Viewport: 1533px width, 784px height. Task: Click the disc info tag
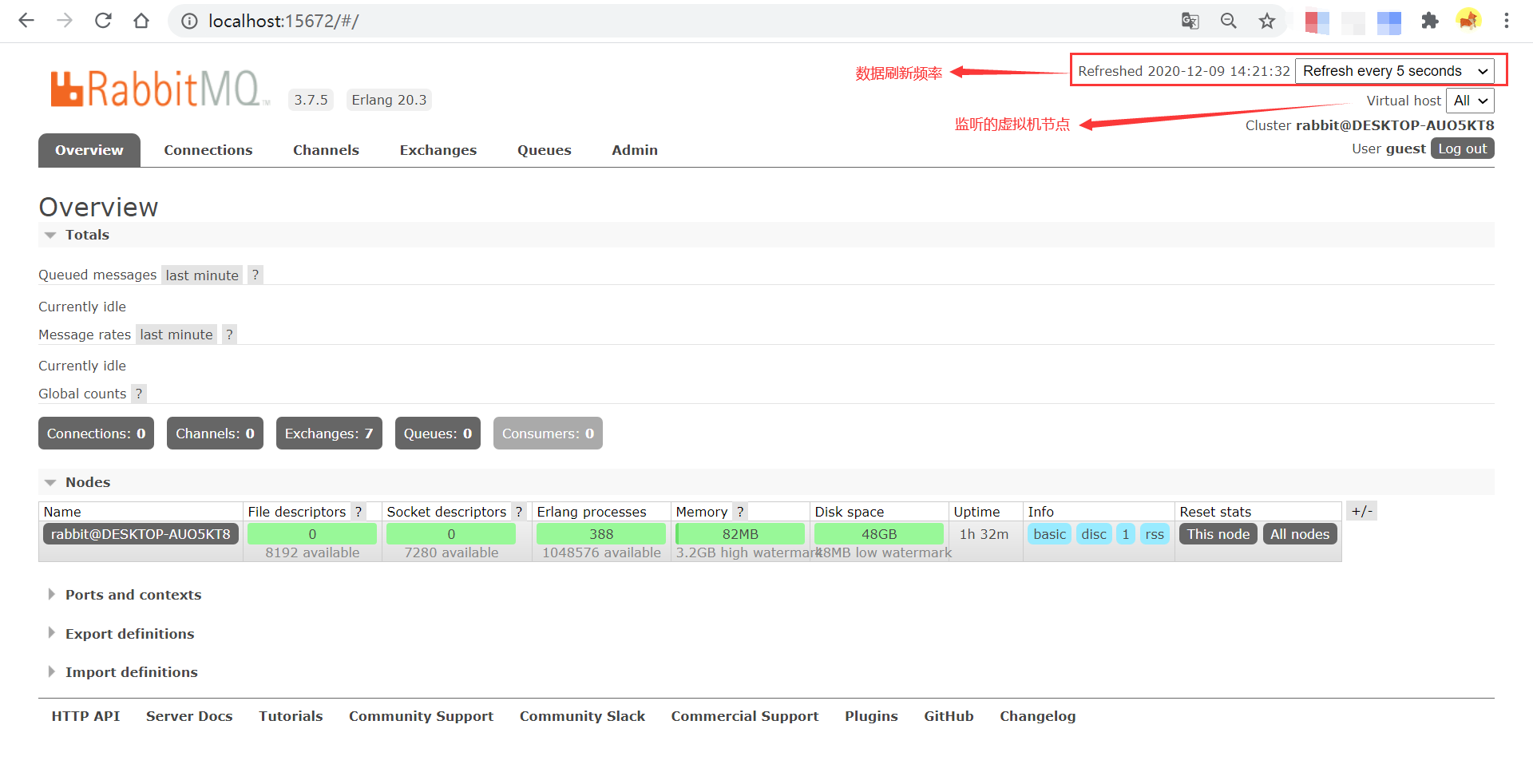coord(1094,534)
